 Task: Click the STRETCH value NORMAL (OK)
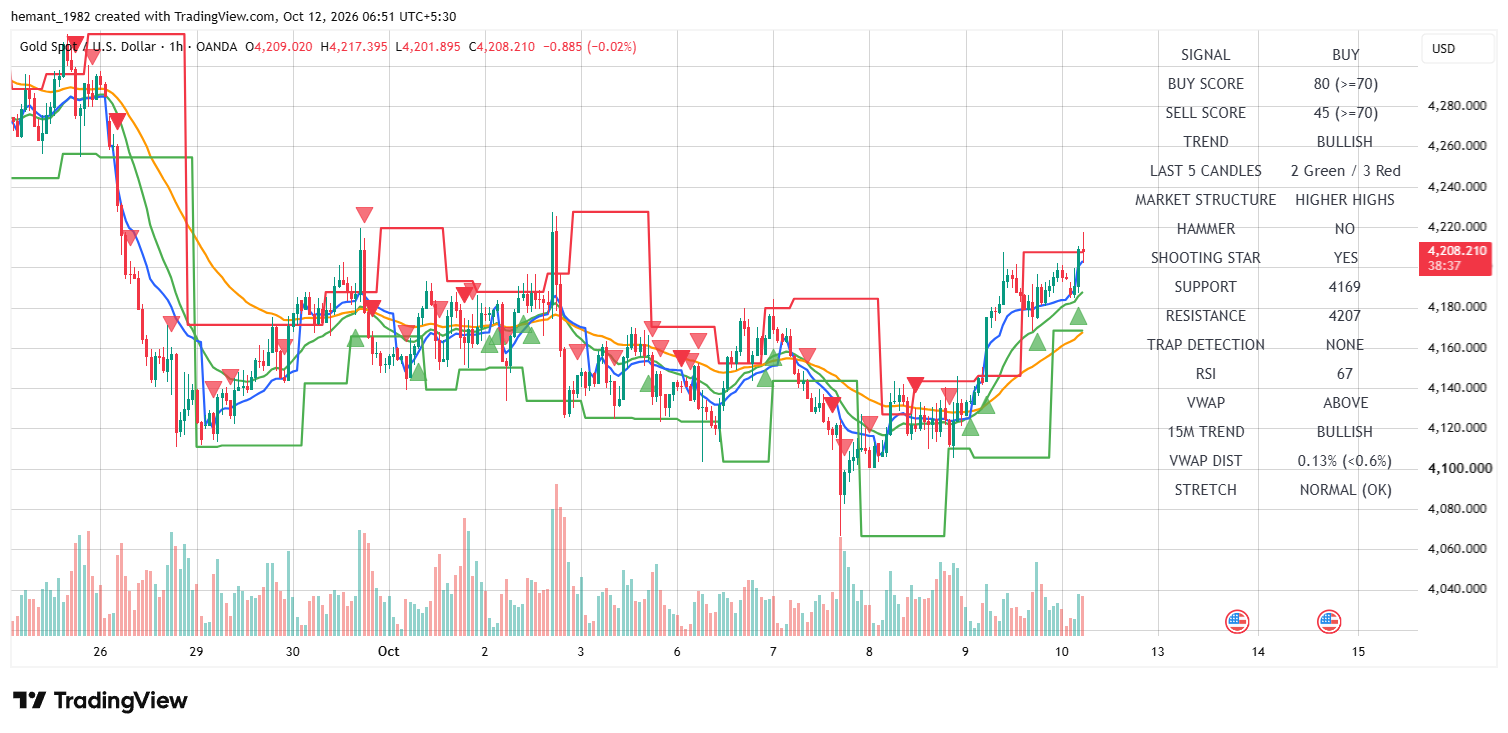(x=1345, y=490)
